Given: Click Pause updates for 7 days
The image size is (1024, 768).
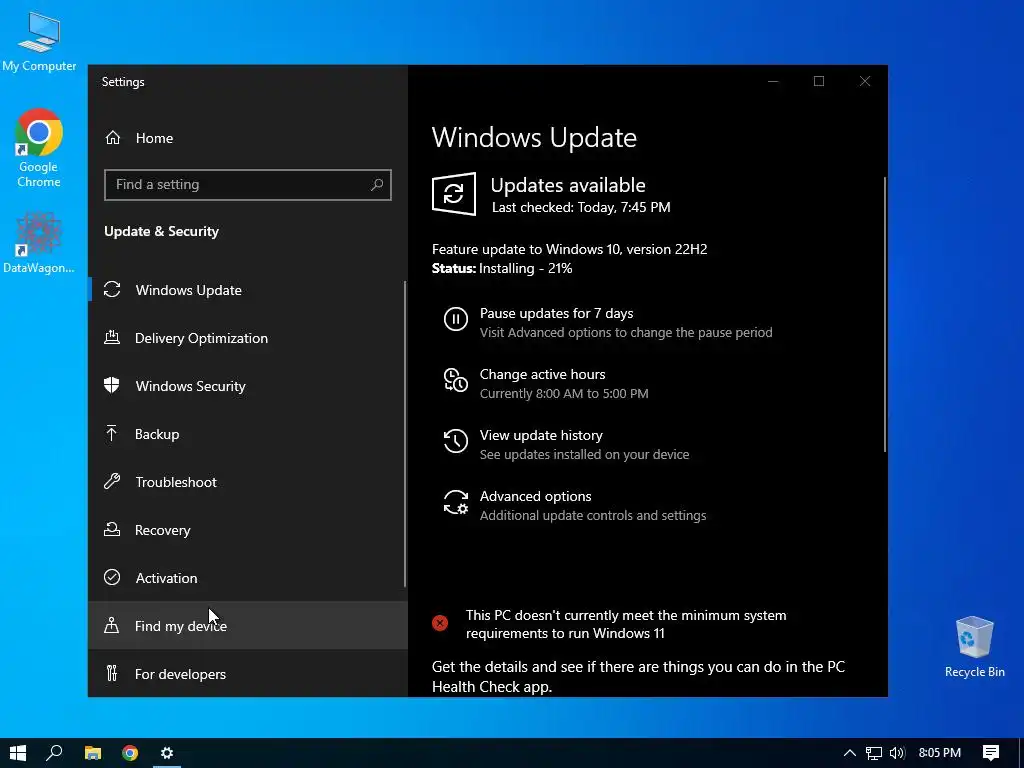Looking at the screenshot, I should (556, 313).
